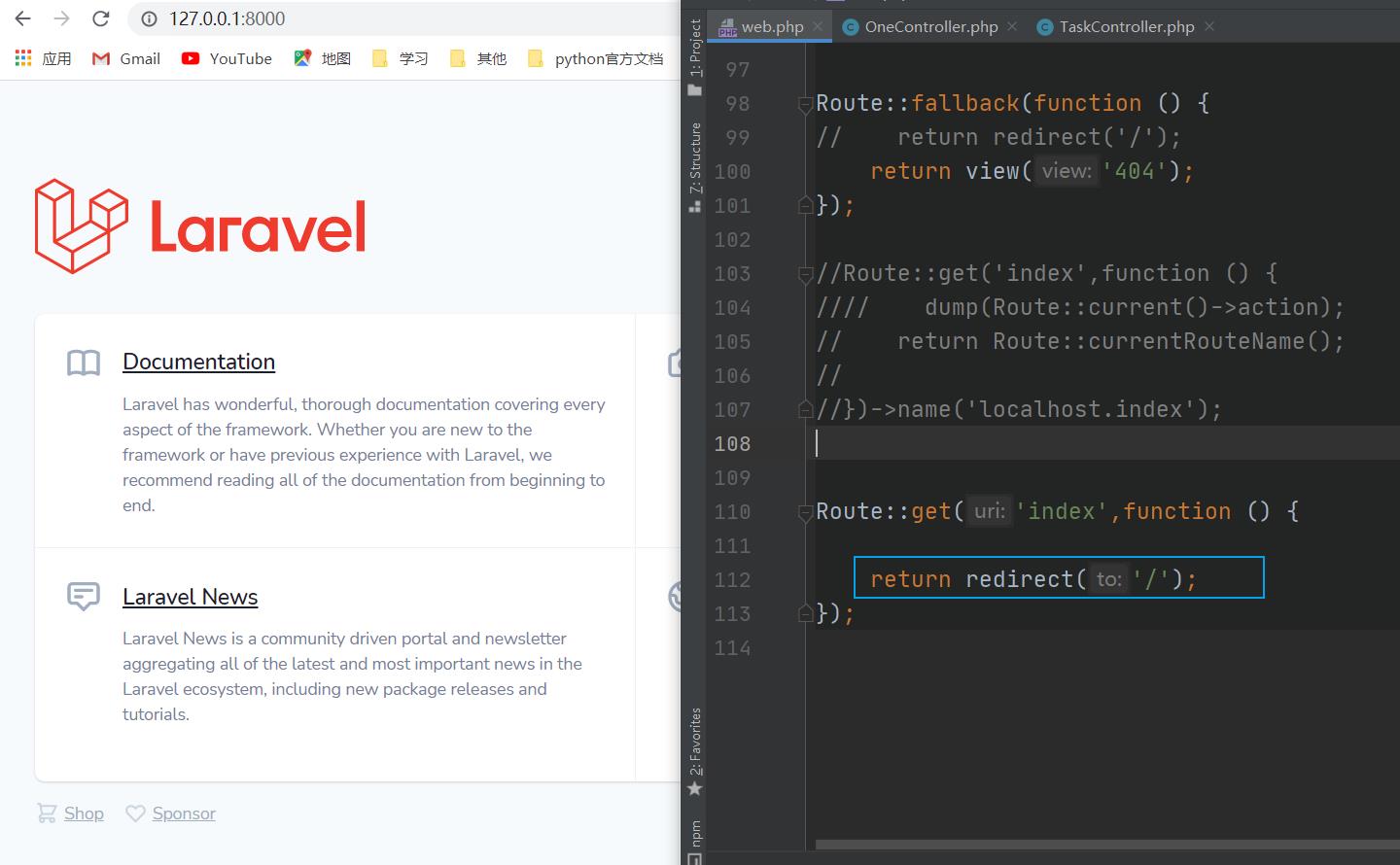Viewport: 1400px width, 865px height.
Task: Click the heart icon beside Sponsor
Action: 135,813
